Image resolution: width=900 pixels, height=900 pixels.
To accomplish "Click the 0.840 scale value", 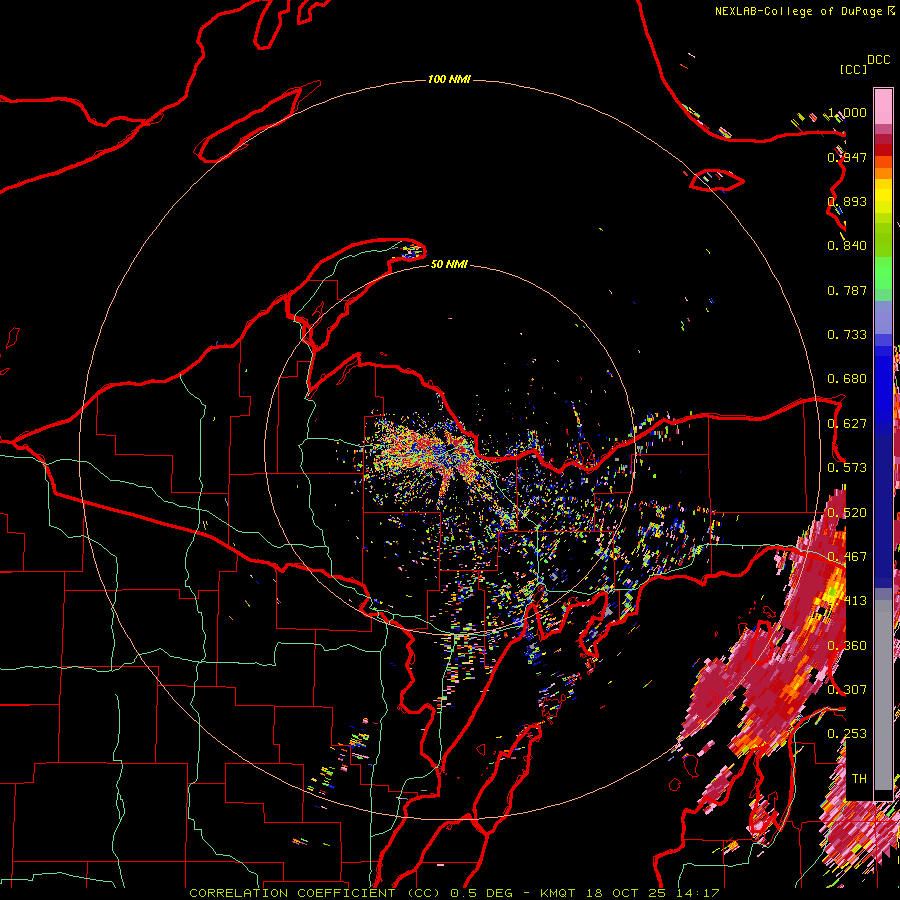I will pyautogui.click(x=847, y=246).
